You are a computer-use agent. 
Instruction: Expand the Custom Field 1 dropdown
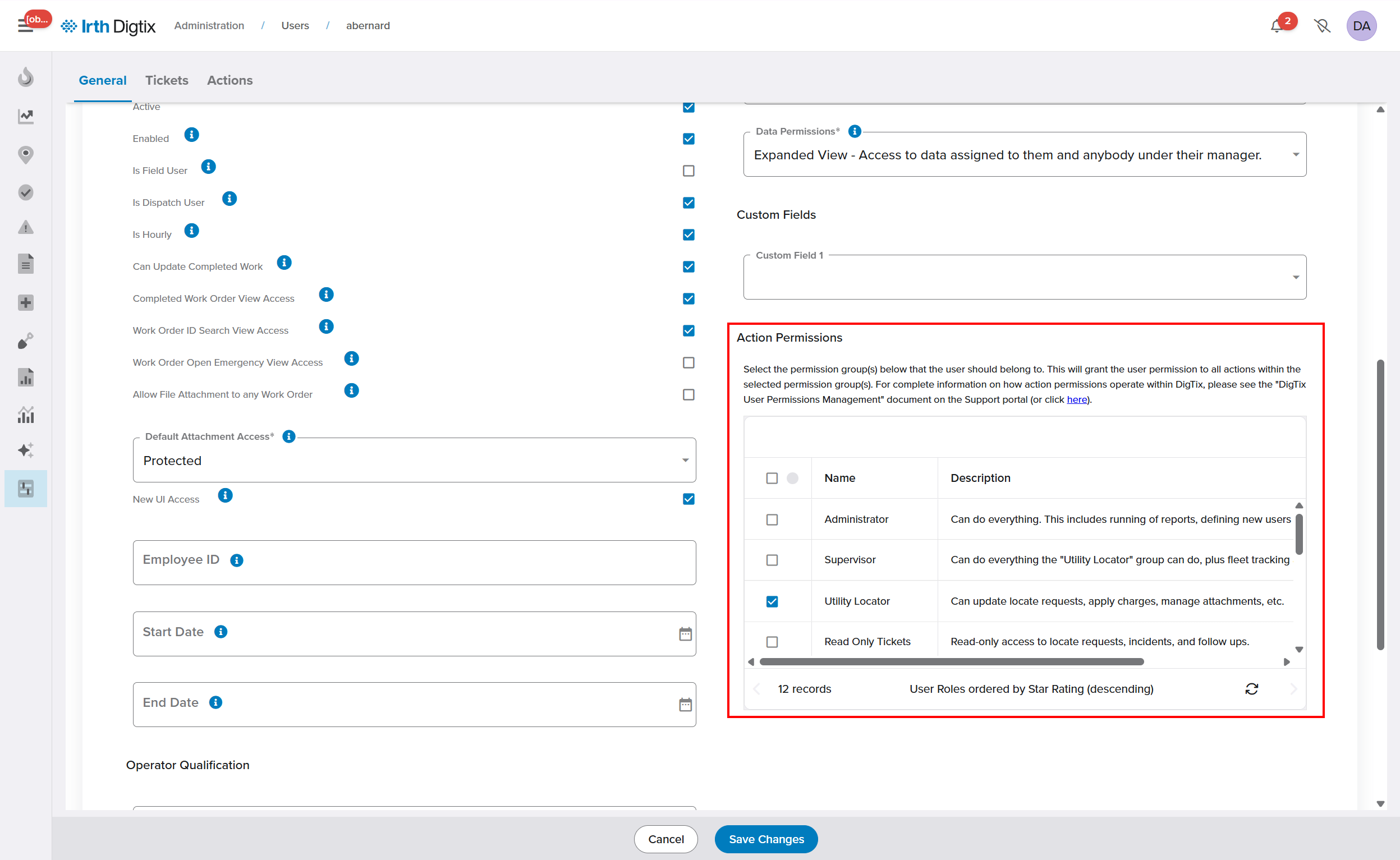click(x=1295, y=278)
